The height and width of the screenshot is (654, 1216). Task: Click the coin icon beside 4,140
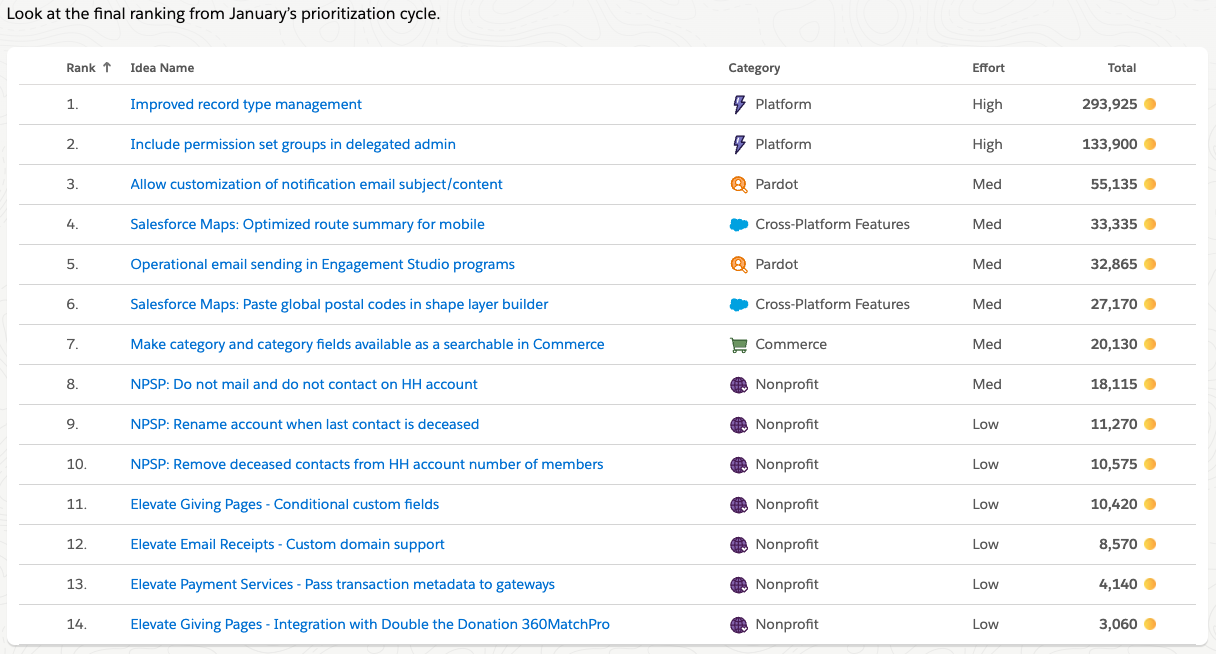1150,584
